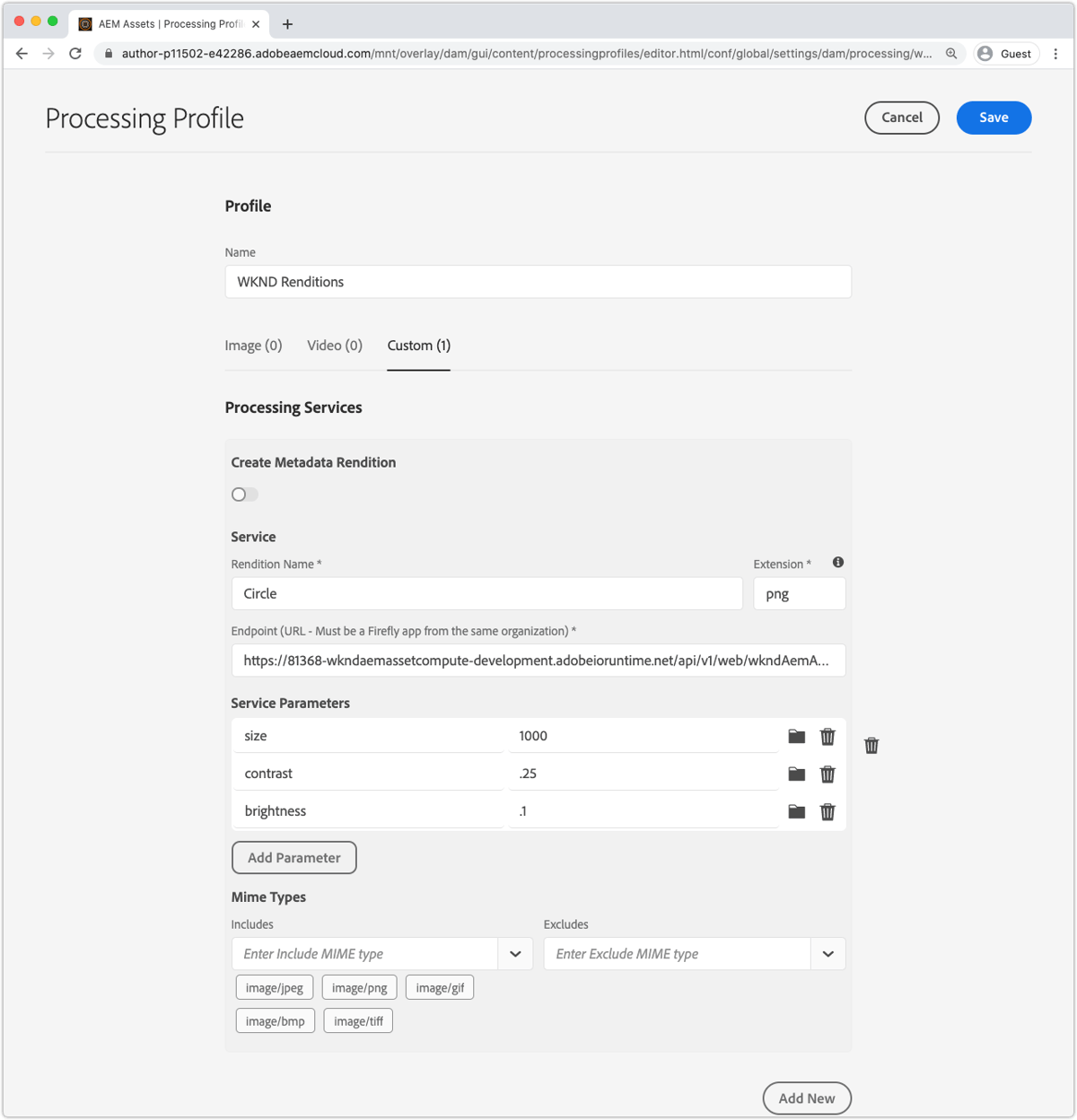Click Add New at the bottom
Image resolution: width=1077 pixels, height=1120 pixels.
pos(806,1098)
